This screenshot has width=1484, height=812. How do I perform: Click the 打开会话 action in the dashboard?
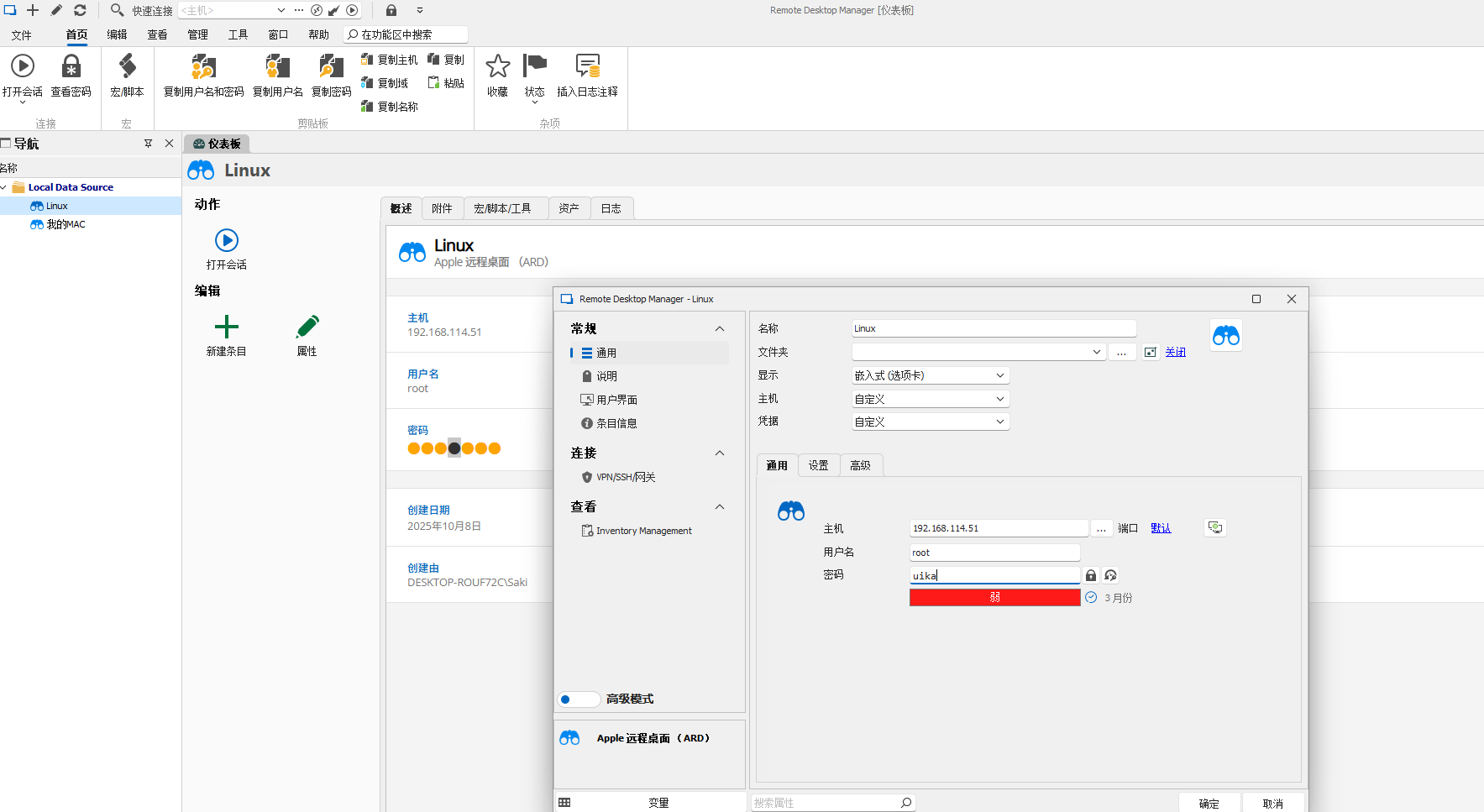227,249
